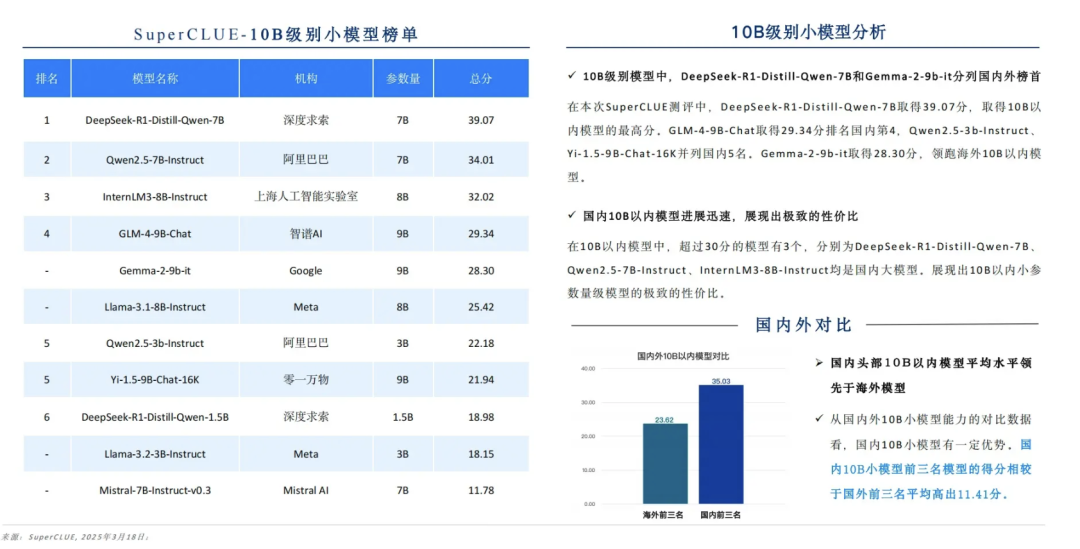Click the score 28.30 in the table

pos(481,271)
